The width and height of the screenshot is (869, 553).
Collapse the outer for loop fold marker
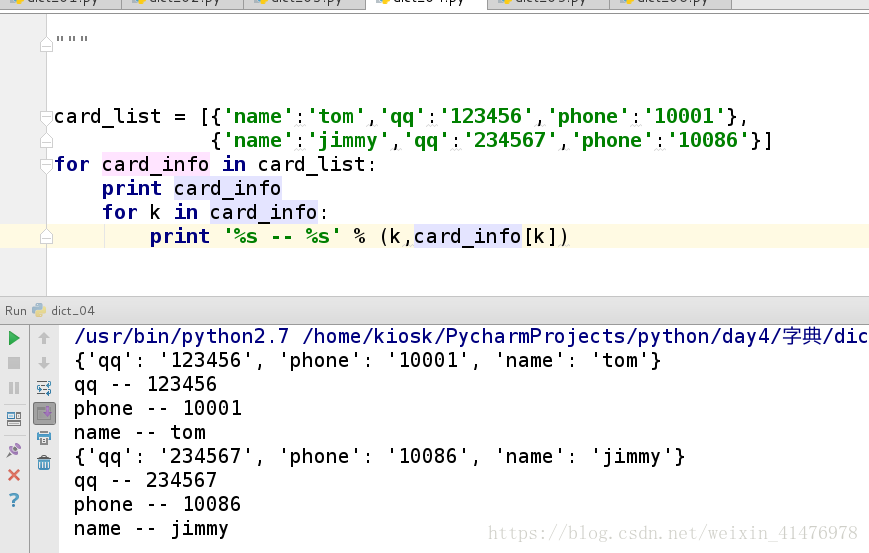pos(47,165)
